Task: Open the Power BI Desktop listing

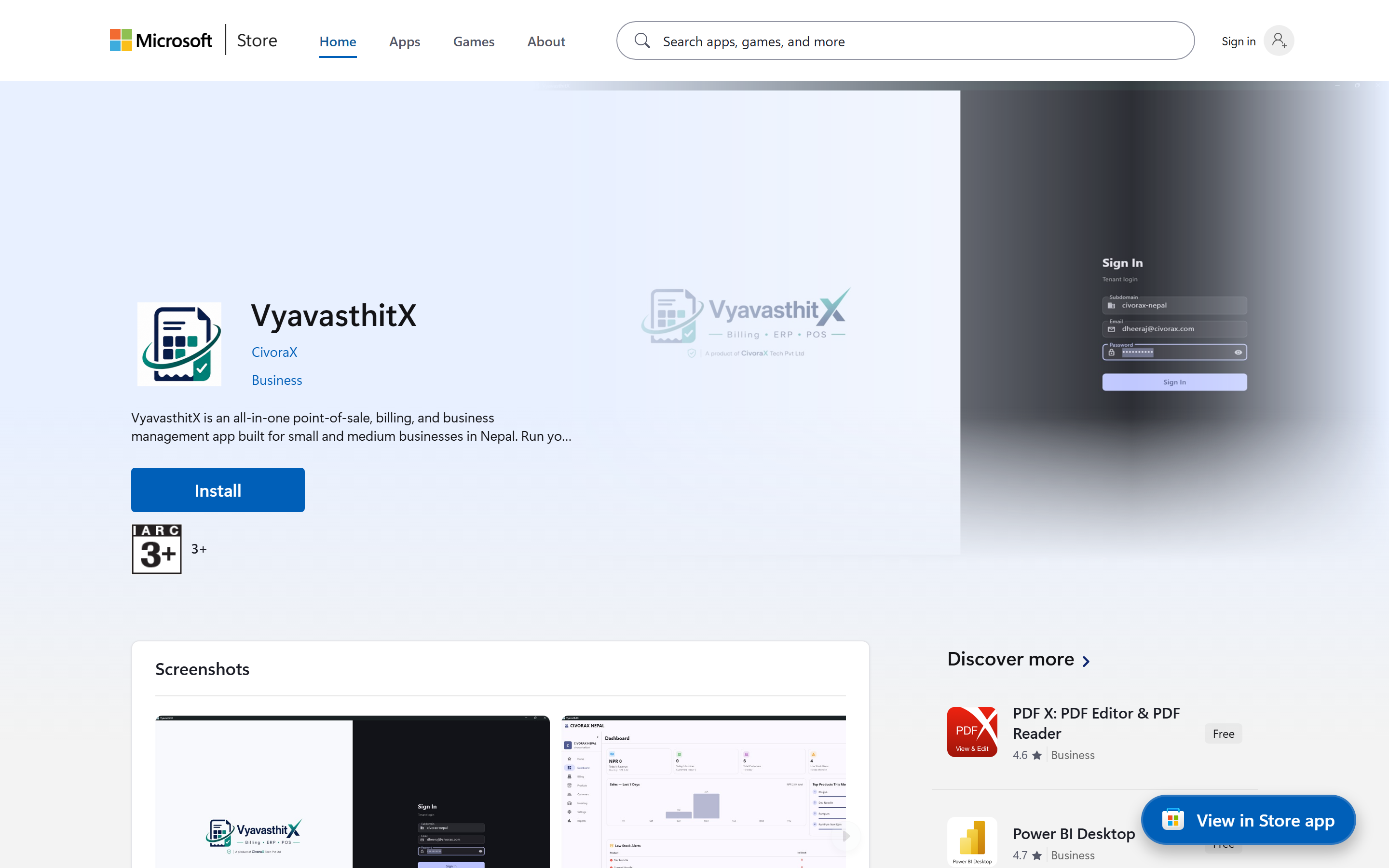Action: 1073,834
